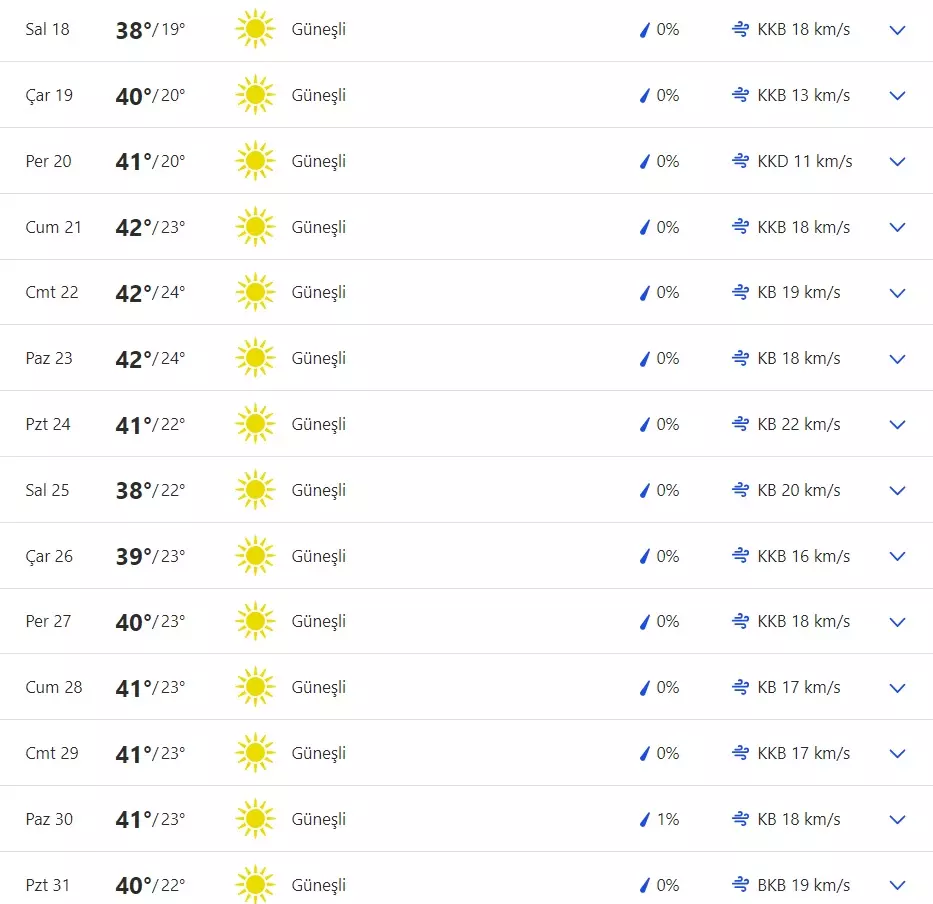Click the raindrop icon on Per 20 row
The height and width of the screenshot is (904, 933).
click(645, 162)
